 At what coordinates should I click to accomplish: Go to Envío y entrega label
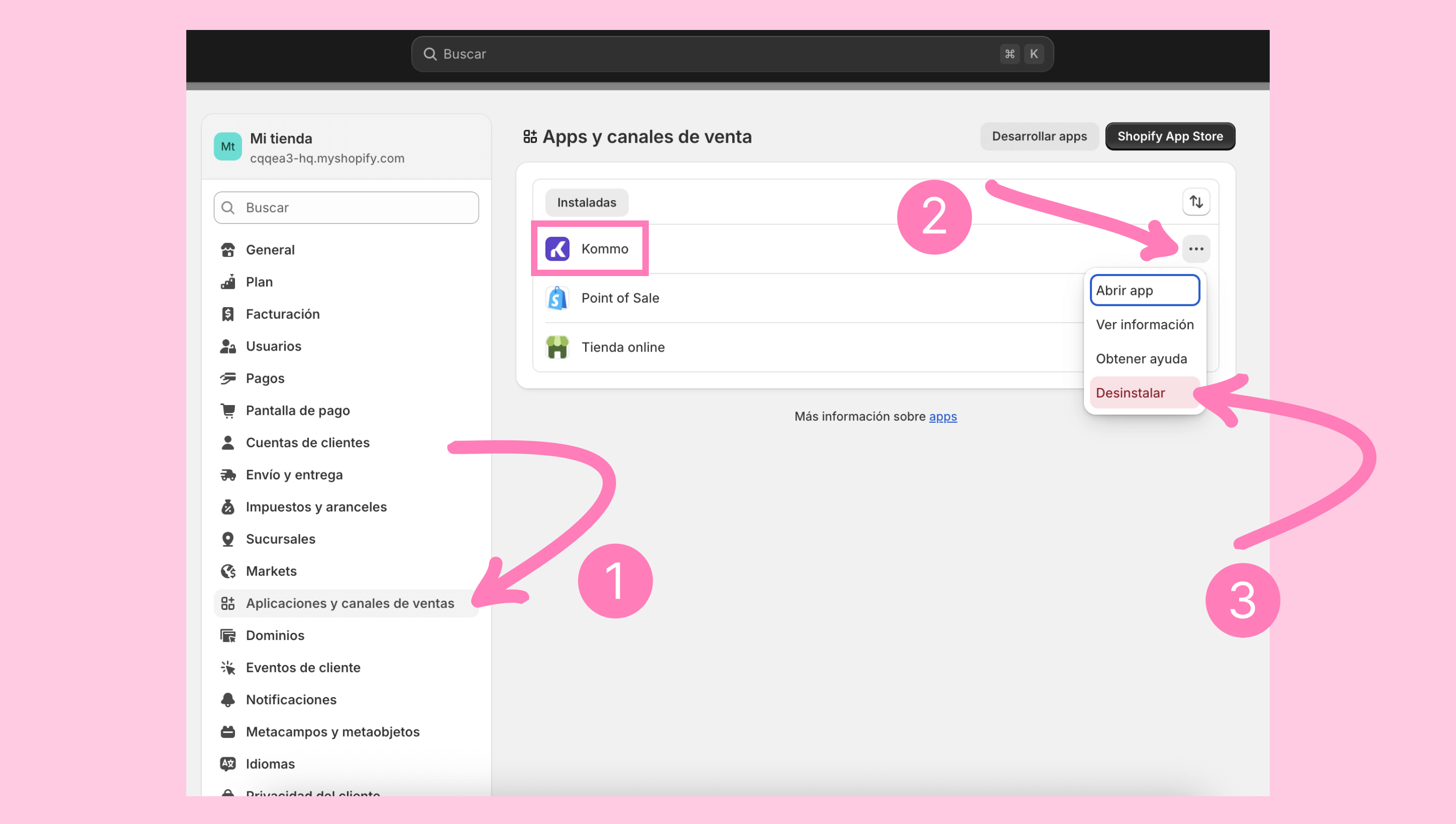tap(294, 475)
